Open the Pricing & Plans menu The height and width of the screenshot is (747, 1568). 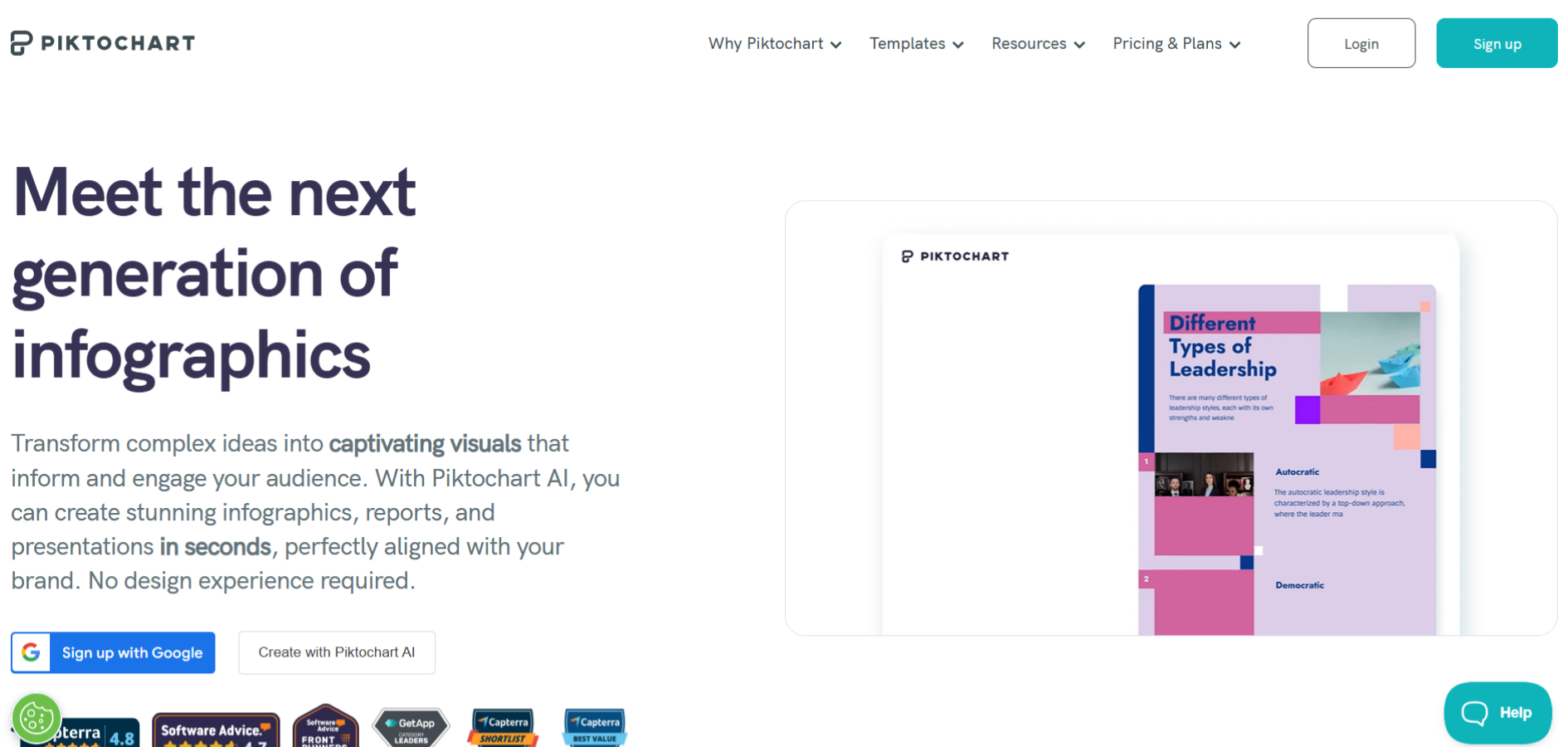tap(1175, 43)
